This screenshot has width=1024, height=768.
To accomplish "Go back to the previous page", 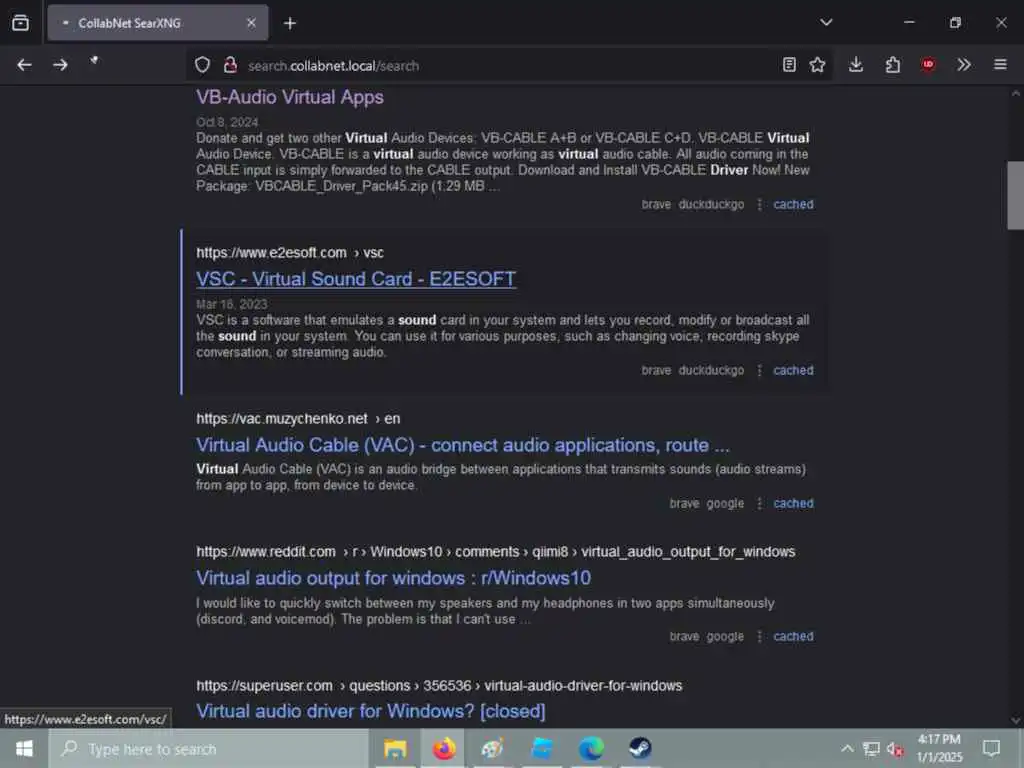I will click(24, 65).
